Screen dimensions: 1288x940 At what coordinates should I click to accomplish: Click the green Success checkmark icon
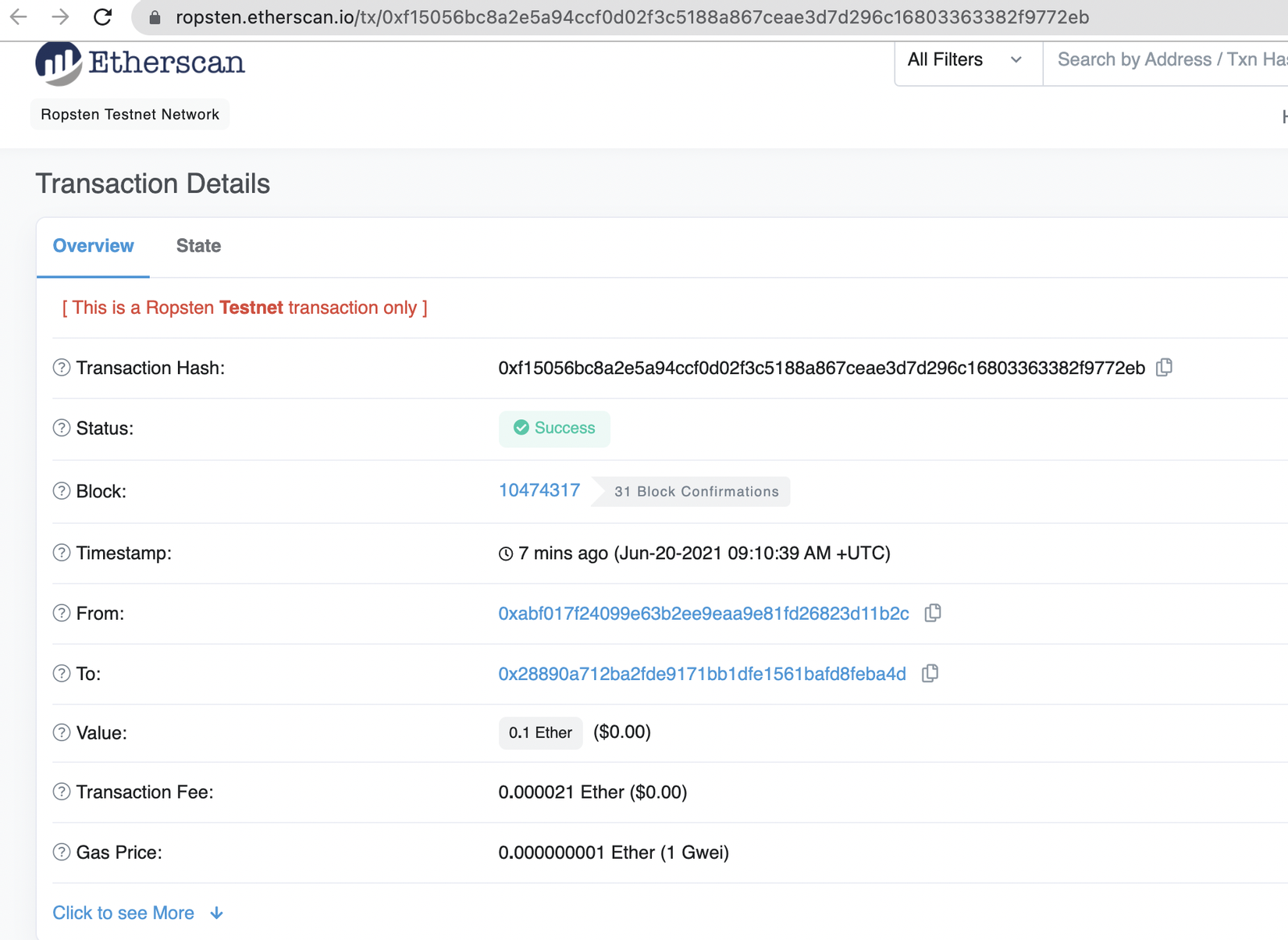pyautogui.click(x=521, y=428)
